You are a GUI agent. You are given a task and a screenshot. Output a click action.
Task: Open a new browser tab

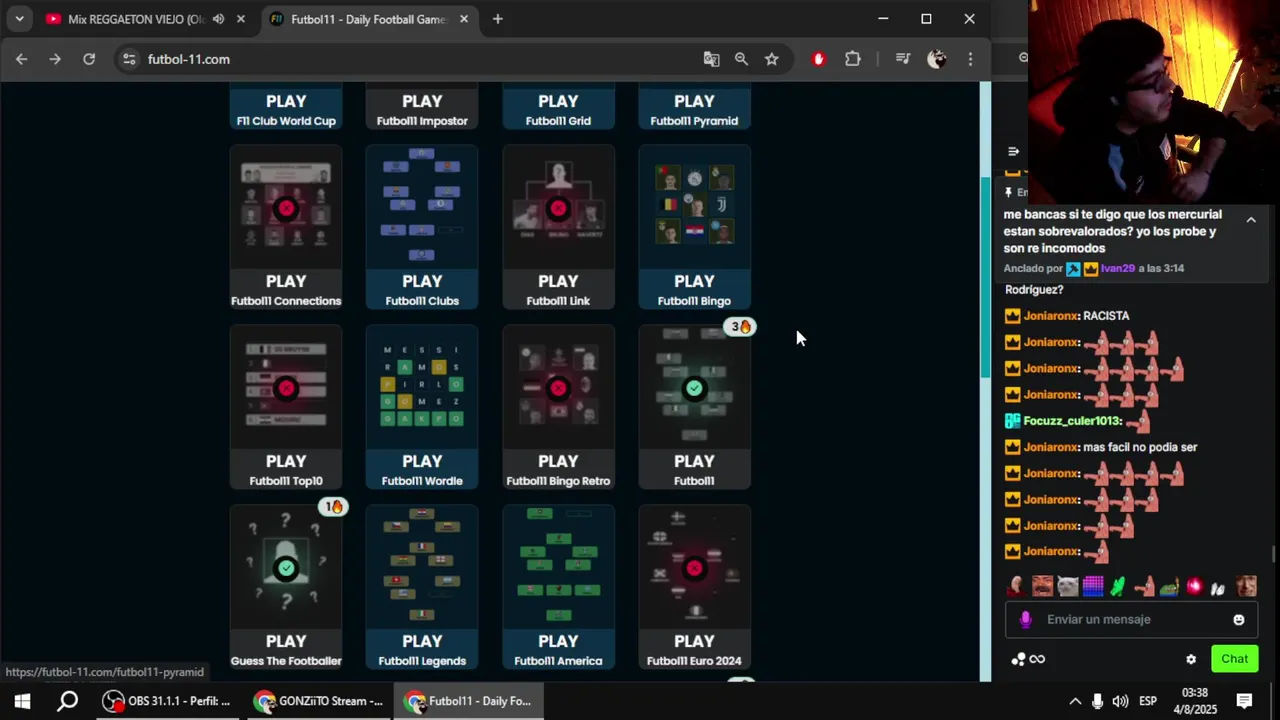[497, 19]
